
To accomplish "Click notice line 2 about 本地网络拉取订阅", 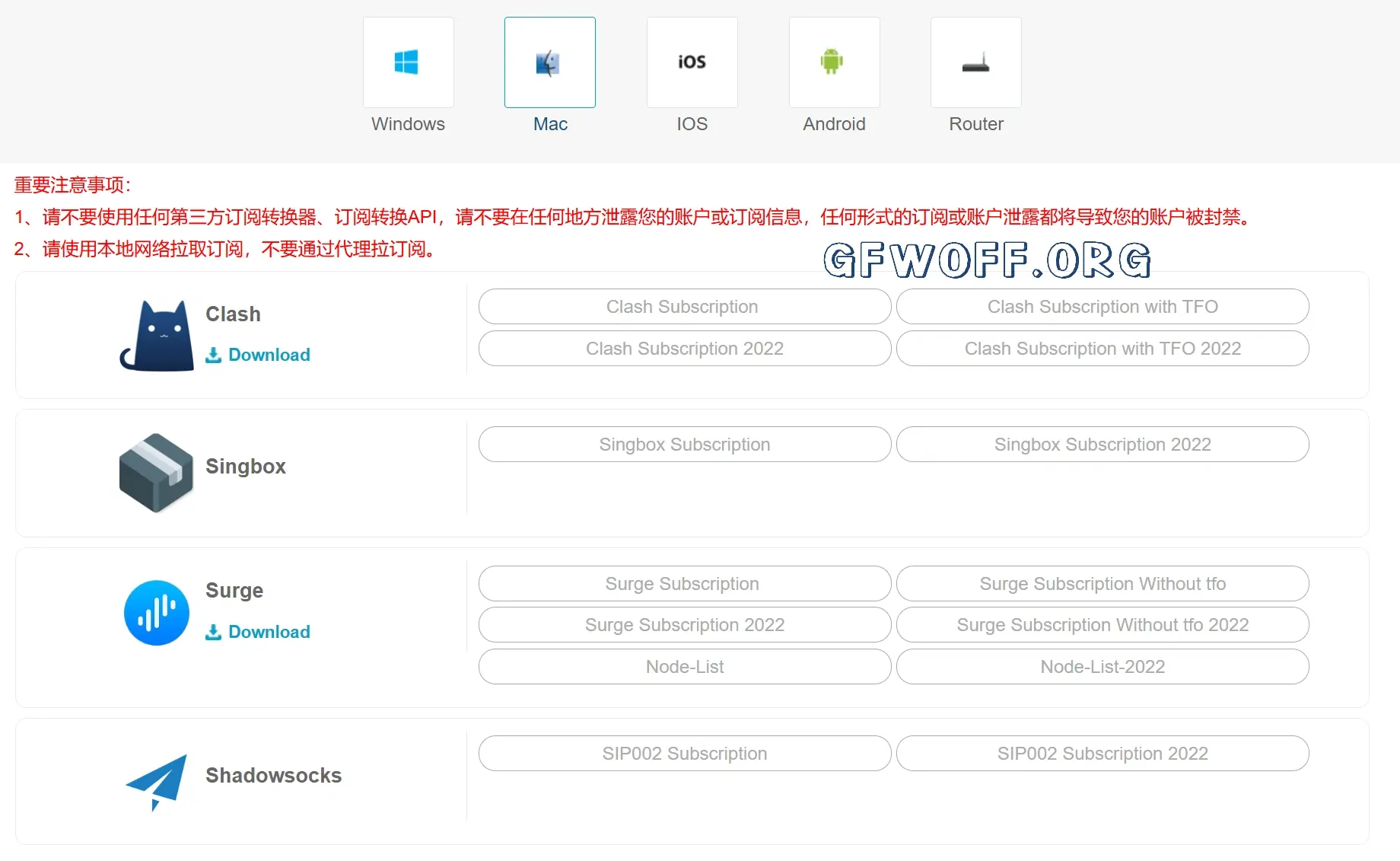I will [x=227, y=249].
